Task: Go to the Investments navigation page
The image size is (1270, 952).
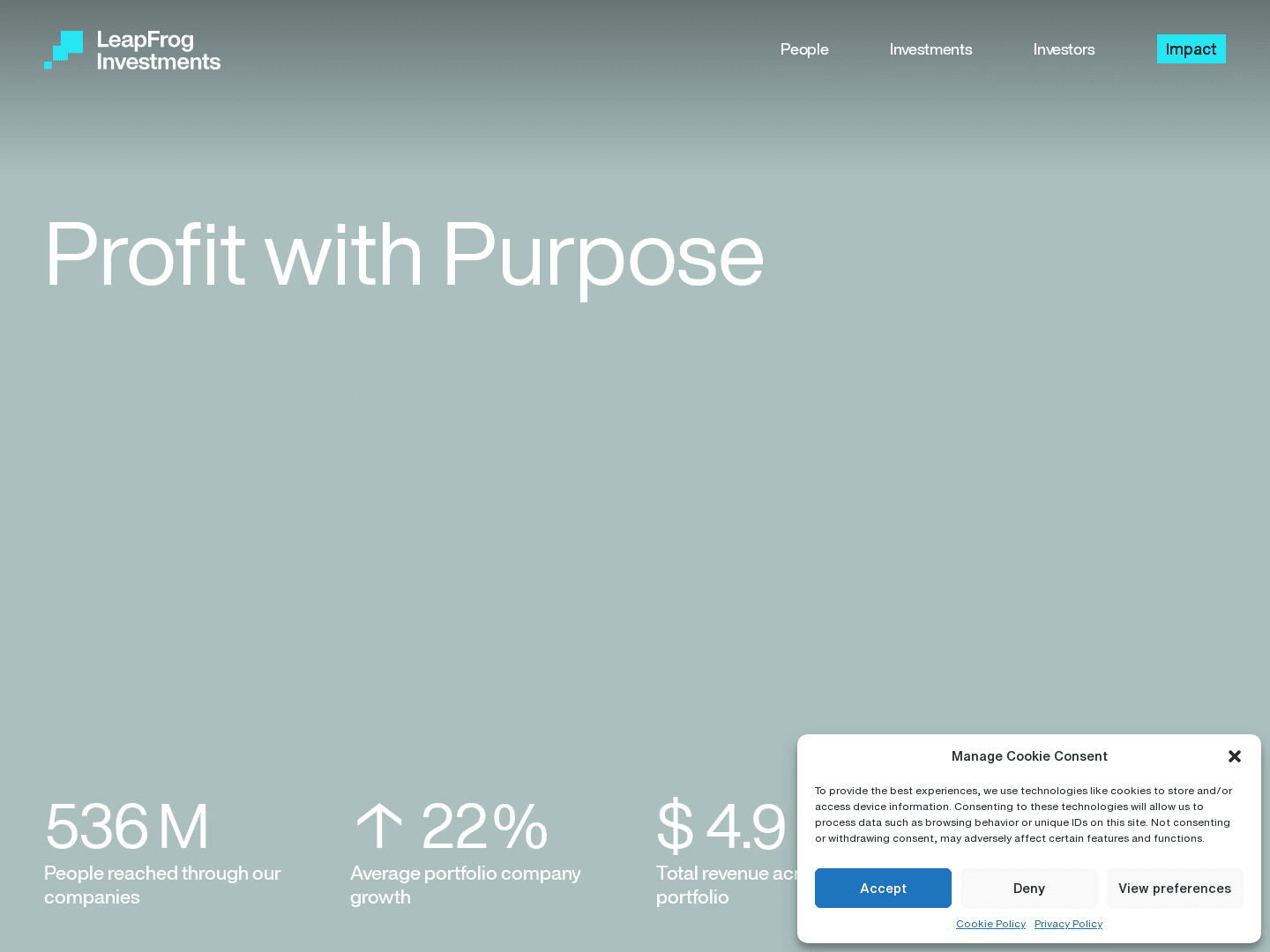Action: (930, 49)
